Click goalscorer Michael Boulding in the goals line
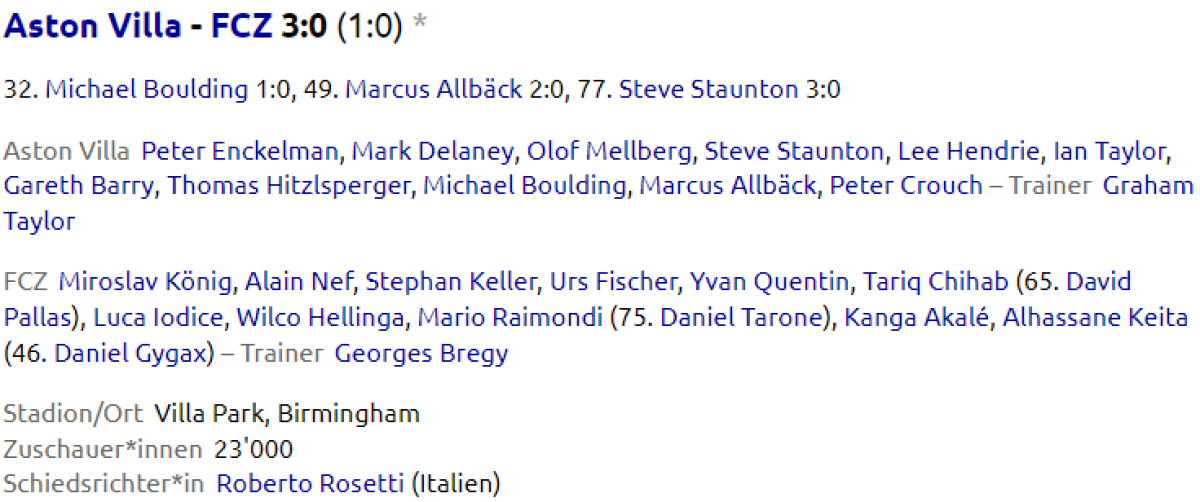The height and width of the screenshot is (502, 1200). tap(146, 89)
